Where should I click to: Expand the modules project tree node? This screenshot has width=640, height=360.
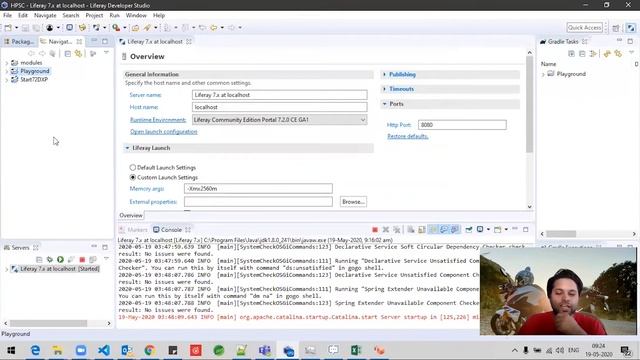tap(7, 63)
